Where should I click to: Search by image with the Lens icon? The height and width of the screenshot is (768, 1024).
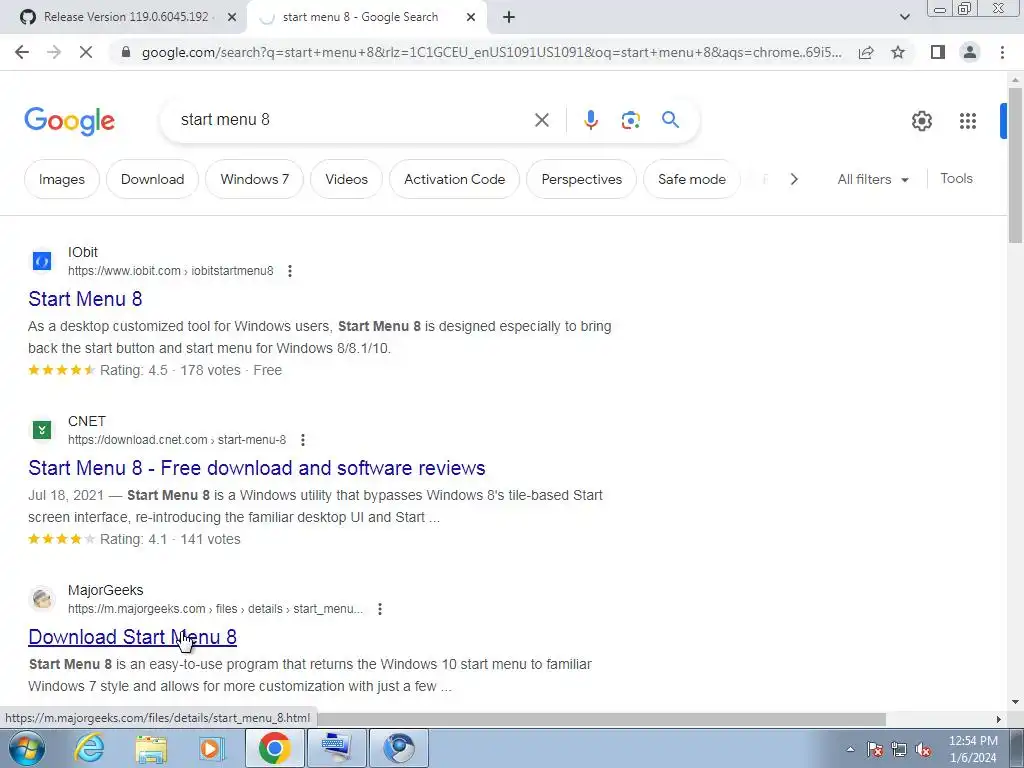(x=630, y=120)
